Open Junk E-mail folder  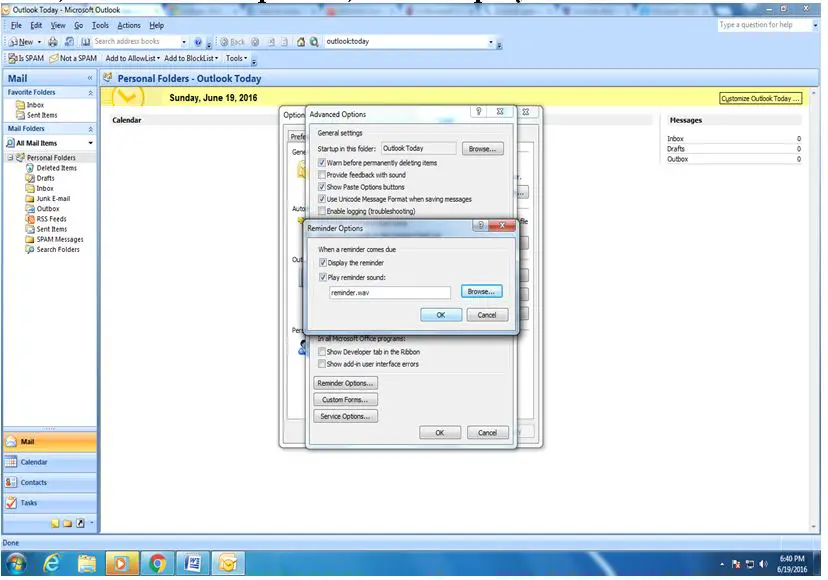pos(48,199)
